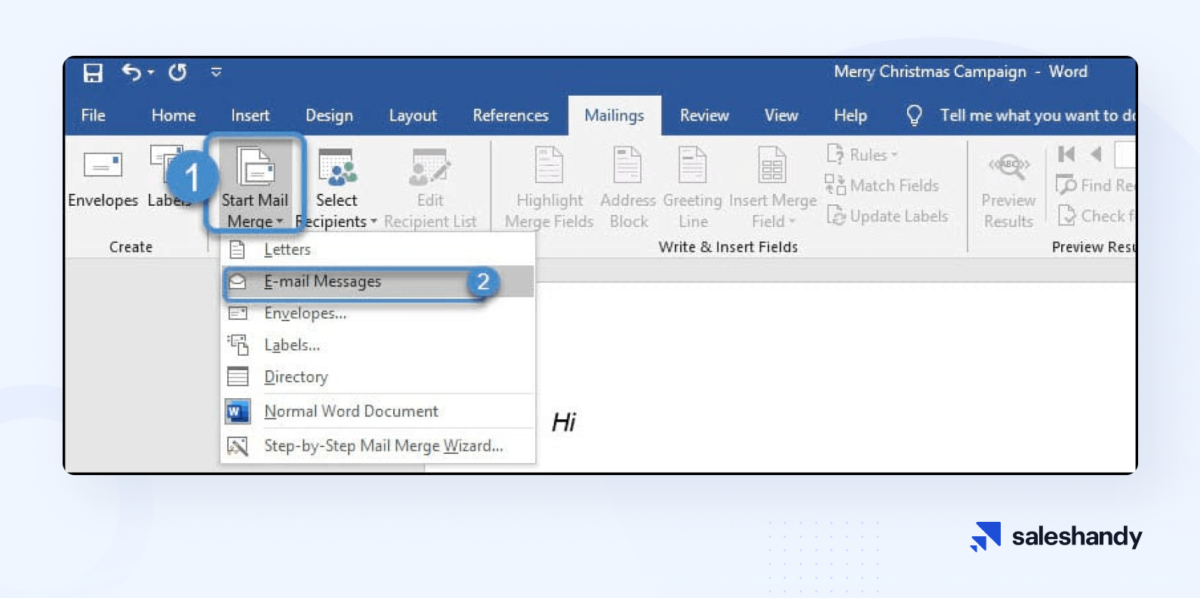Image resolution: width=1200 pixels, height=598 pixels.
Task: Open the Help tab
Action: [x=850, y=116]
